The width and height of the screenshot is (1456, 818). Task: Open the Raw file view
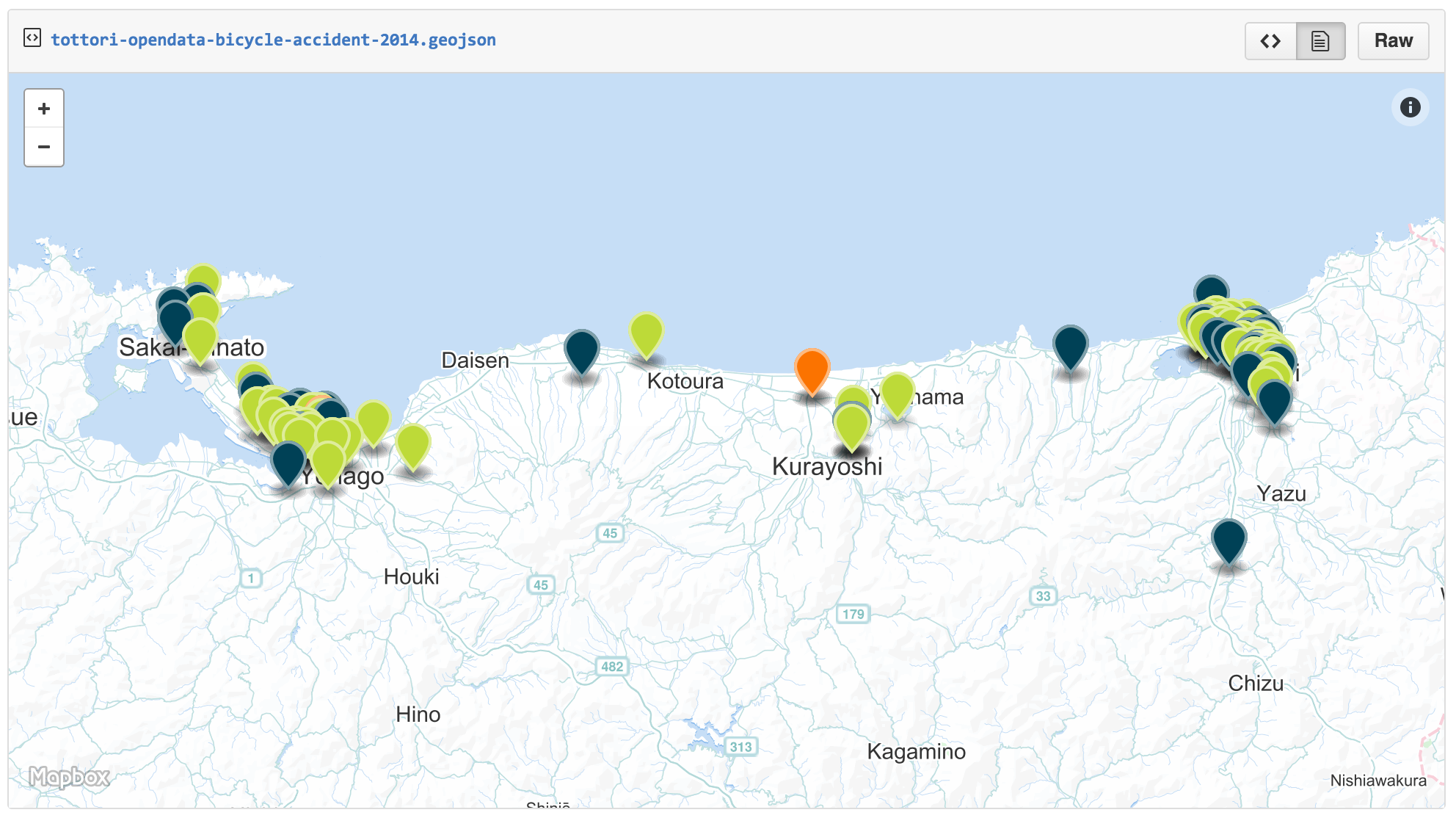(x=1392, y=41)
